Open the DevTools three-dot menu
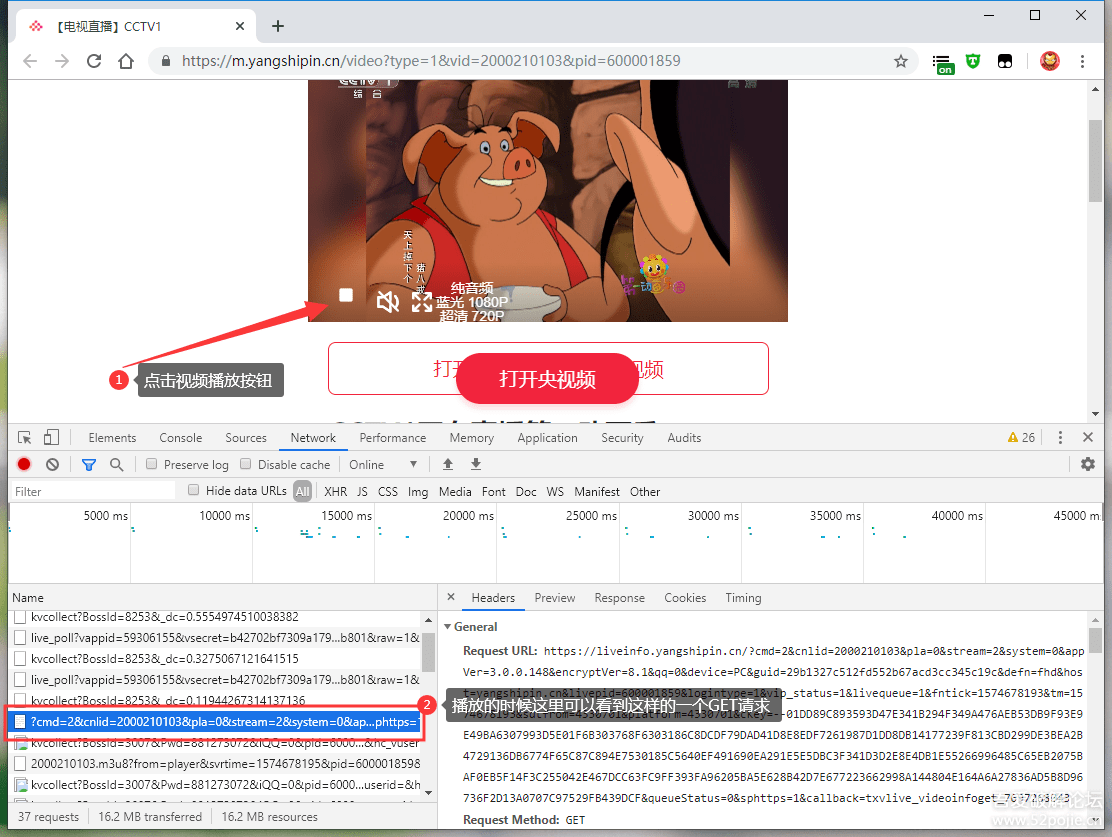This screenshot has height=837, width=1112. coord(1061,438)
